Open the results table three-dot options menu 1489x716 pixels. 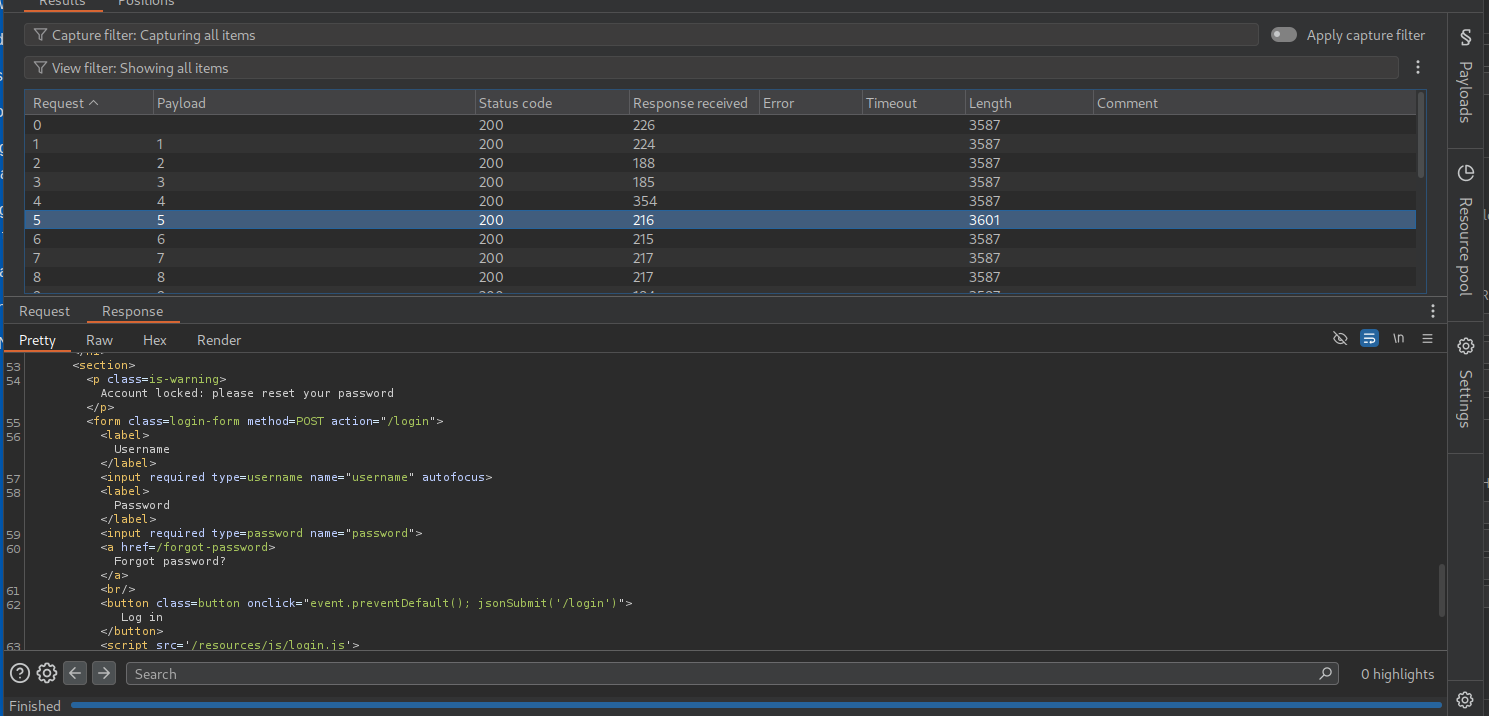pyautogui.click(x=1418, y=68)
